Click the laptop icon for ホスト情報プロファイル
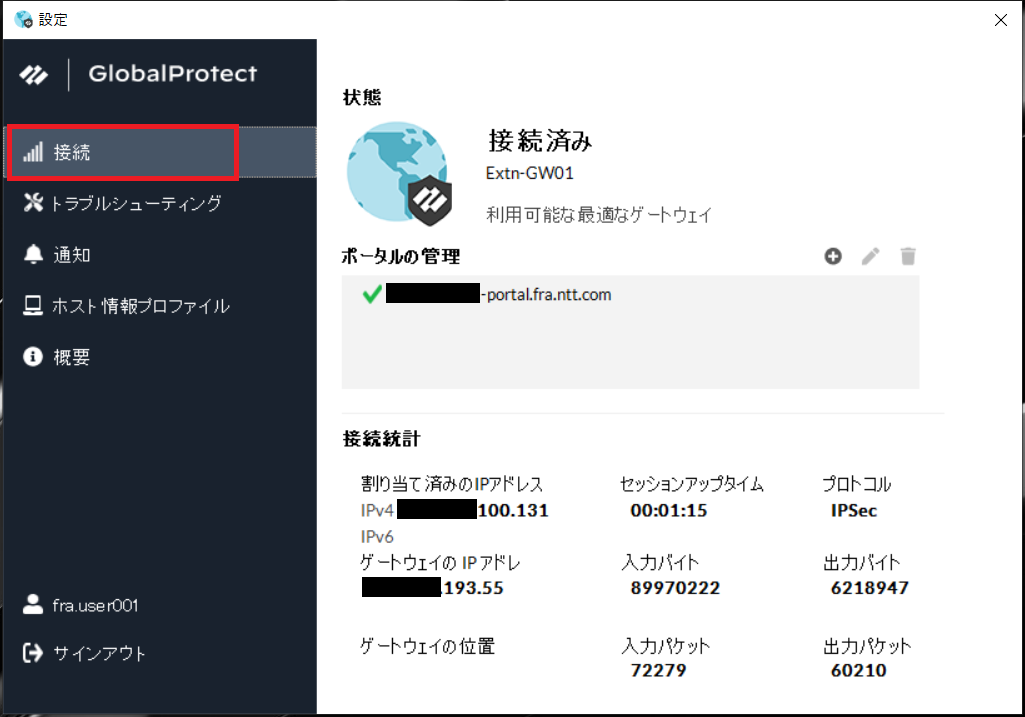 point(33,306)
